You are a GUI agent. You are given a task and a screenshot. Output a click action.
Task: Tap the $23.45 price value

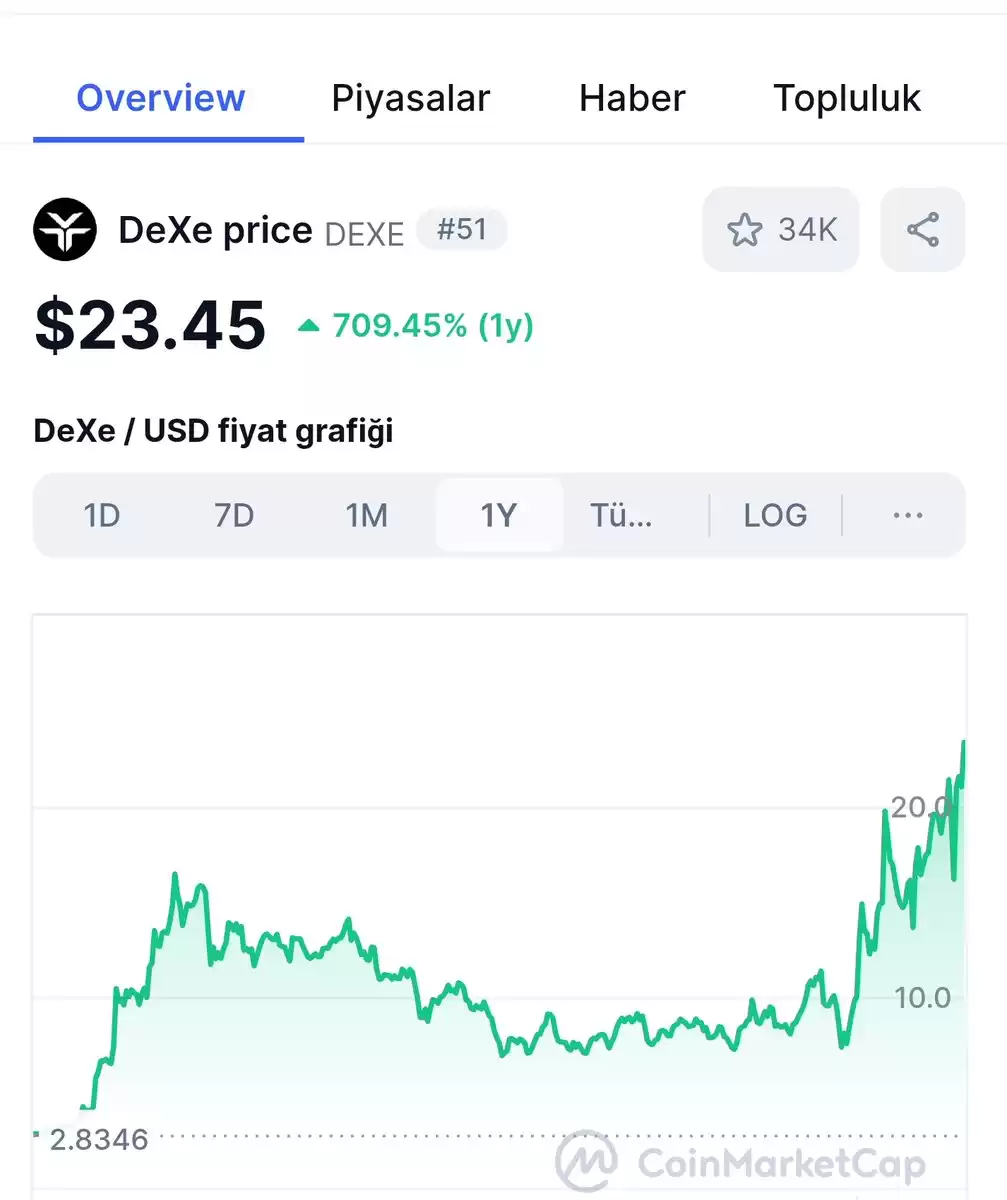[x=150, y=326]
